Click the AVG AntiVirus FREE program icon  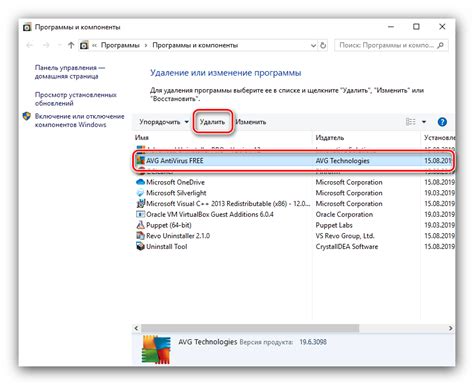pos(140,160)
